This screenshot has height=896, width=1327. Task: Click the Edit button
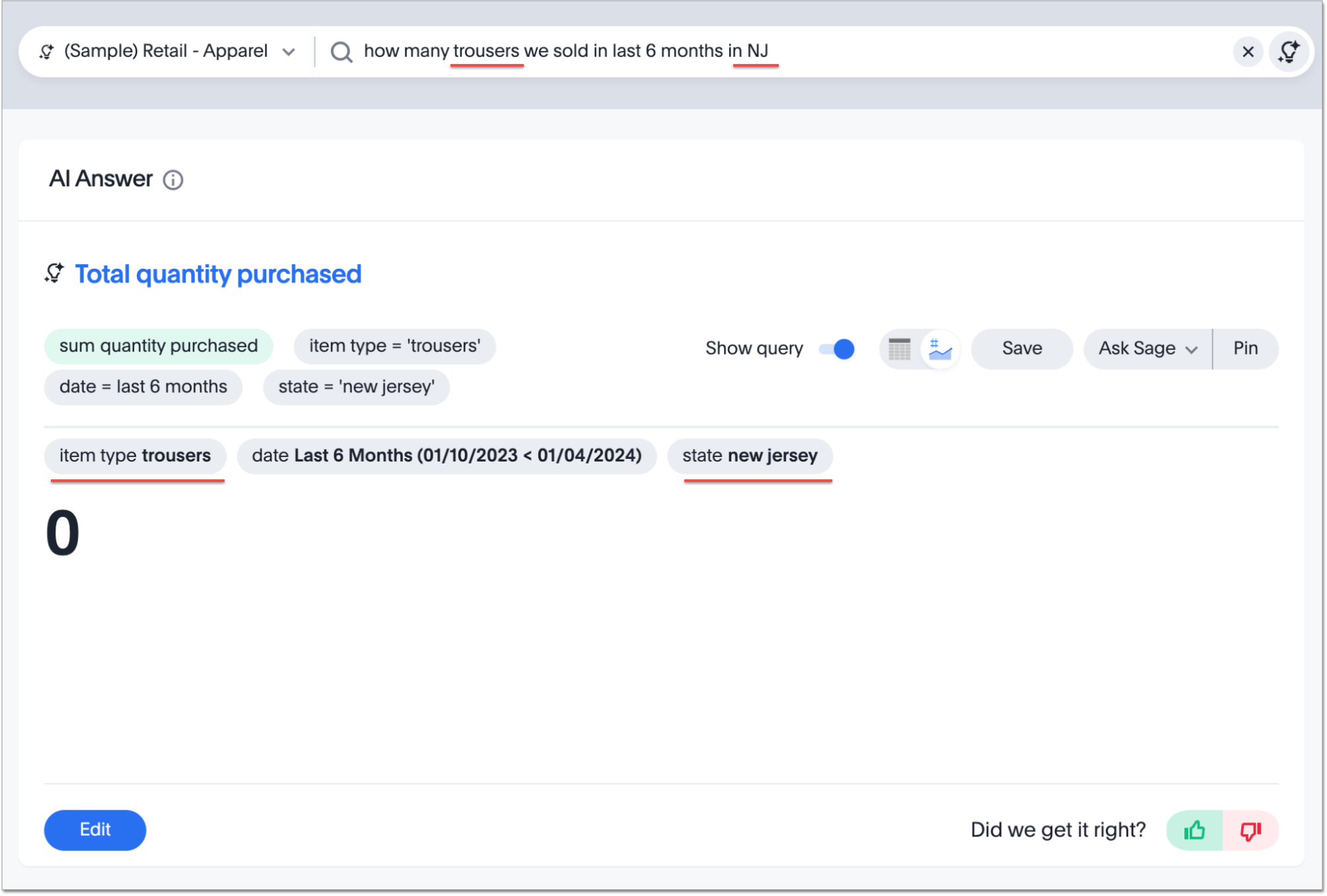point(95,830)
